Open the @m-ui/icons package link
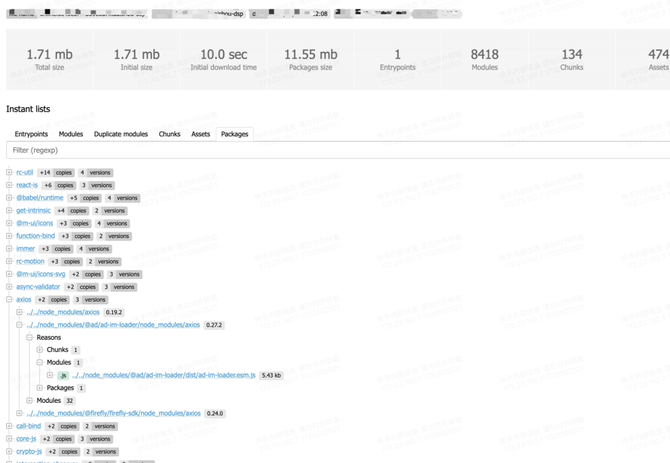The height and width of the screenshot is (463, 670). [x=35, y=223]
